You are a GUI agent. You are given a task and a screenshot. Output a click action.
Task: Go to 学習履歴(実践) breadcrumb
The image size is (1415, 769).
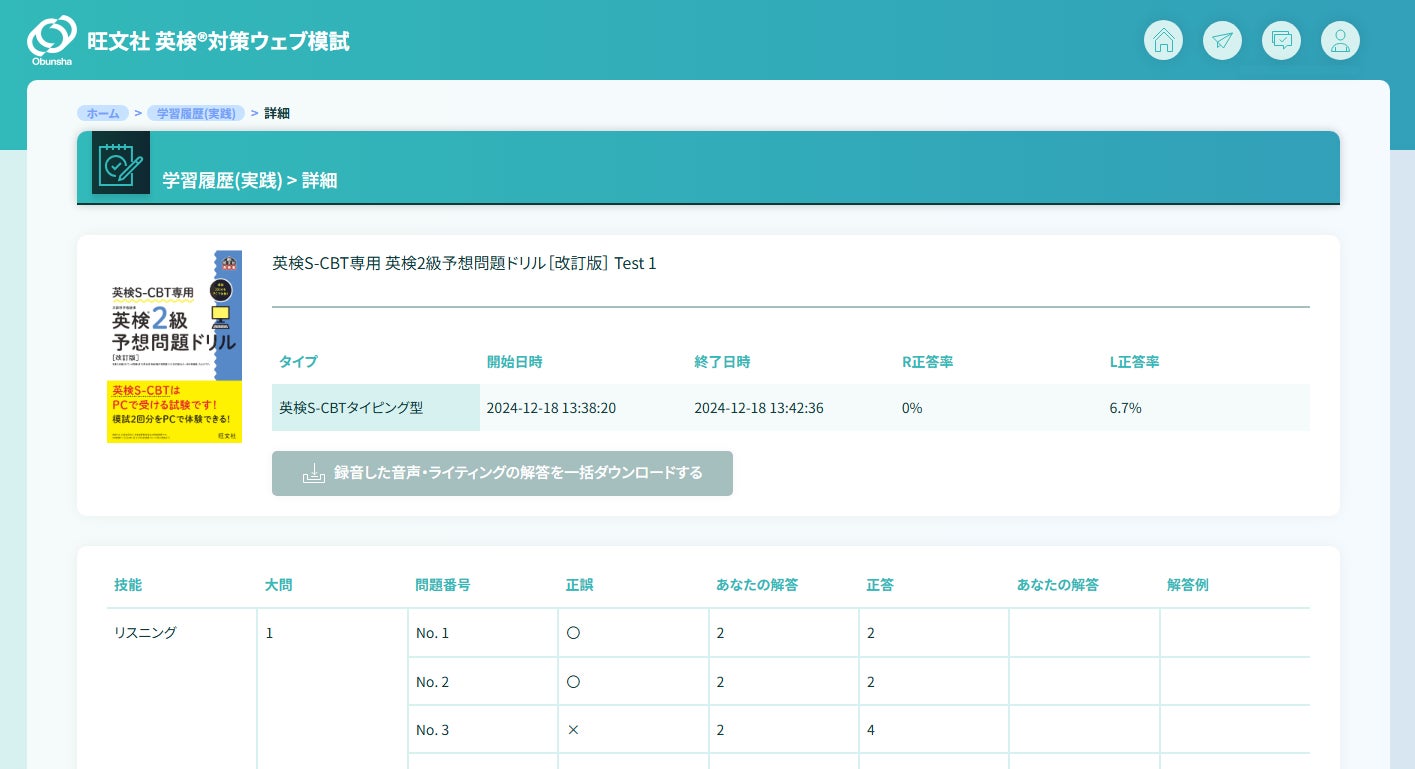click(196, 113)
